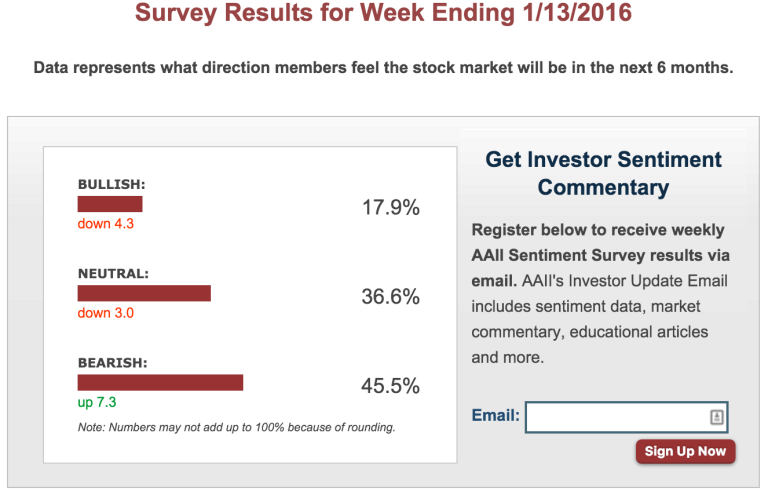Click the rounding note under the chart
This screenshot has width=768, height=495.
(x=236, y=428)
